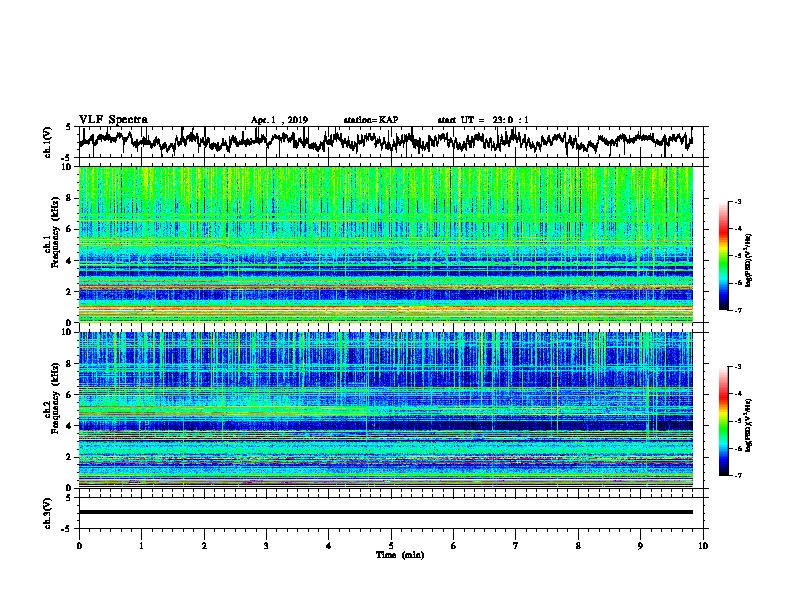Viewport: 792px width, 612px height.
Task: Click the ch.1 frequency spectrogram panel
Action: (386, 244)
